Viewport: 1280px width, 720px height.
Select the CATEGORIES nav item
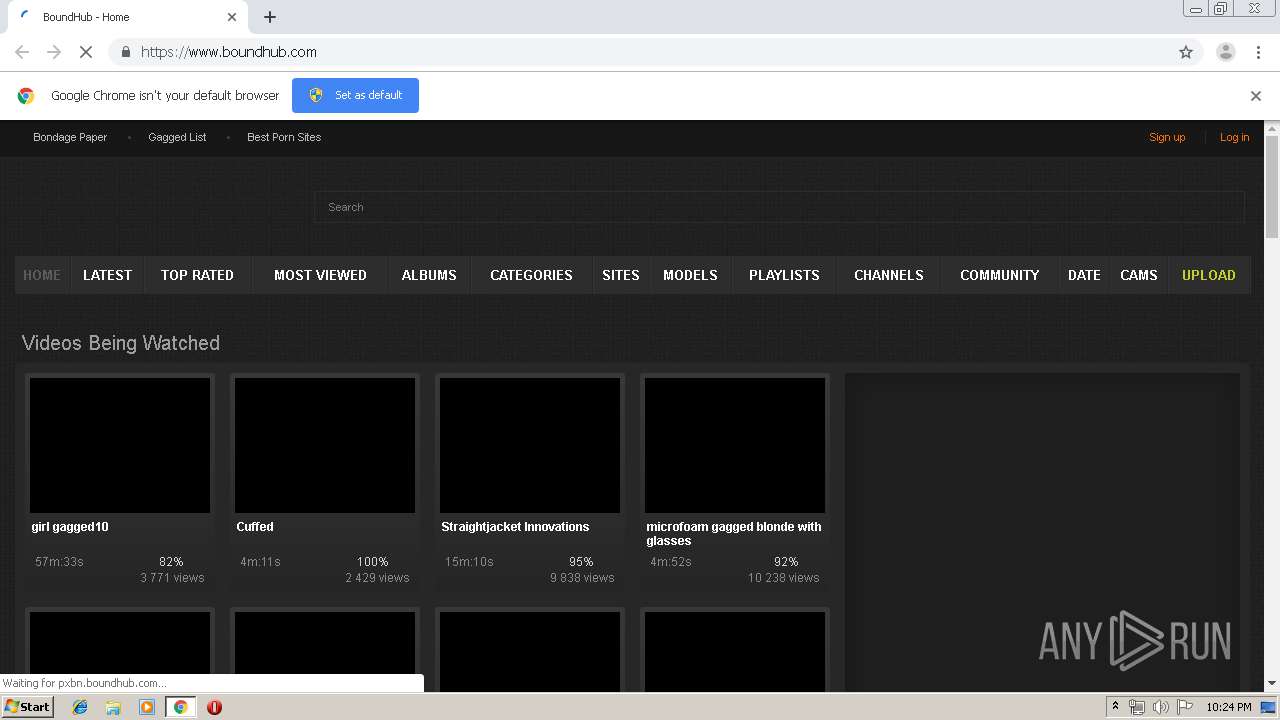pyautogui.click(x=531, y=275)
